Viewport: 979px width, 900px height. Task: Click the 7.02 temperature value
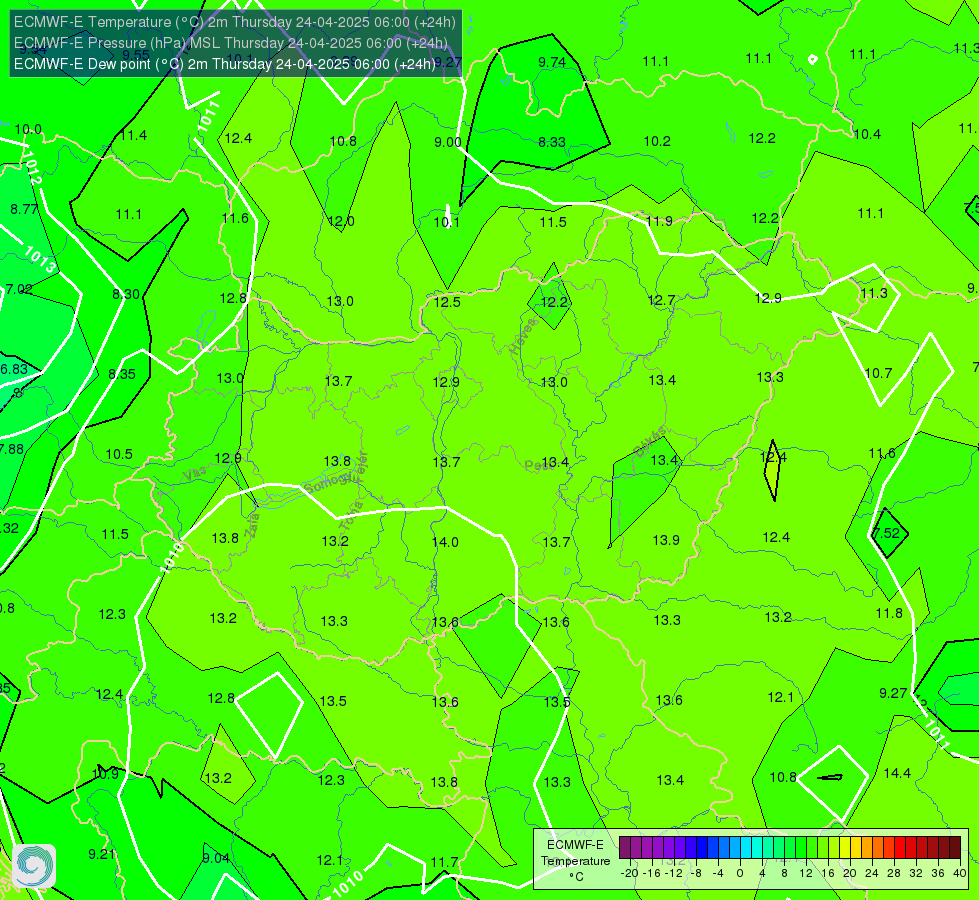click(x=19, y=289)
